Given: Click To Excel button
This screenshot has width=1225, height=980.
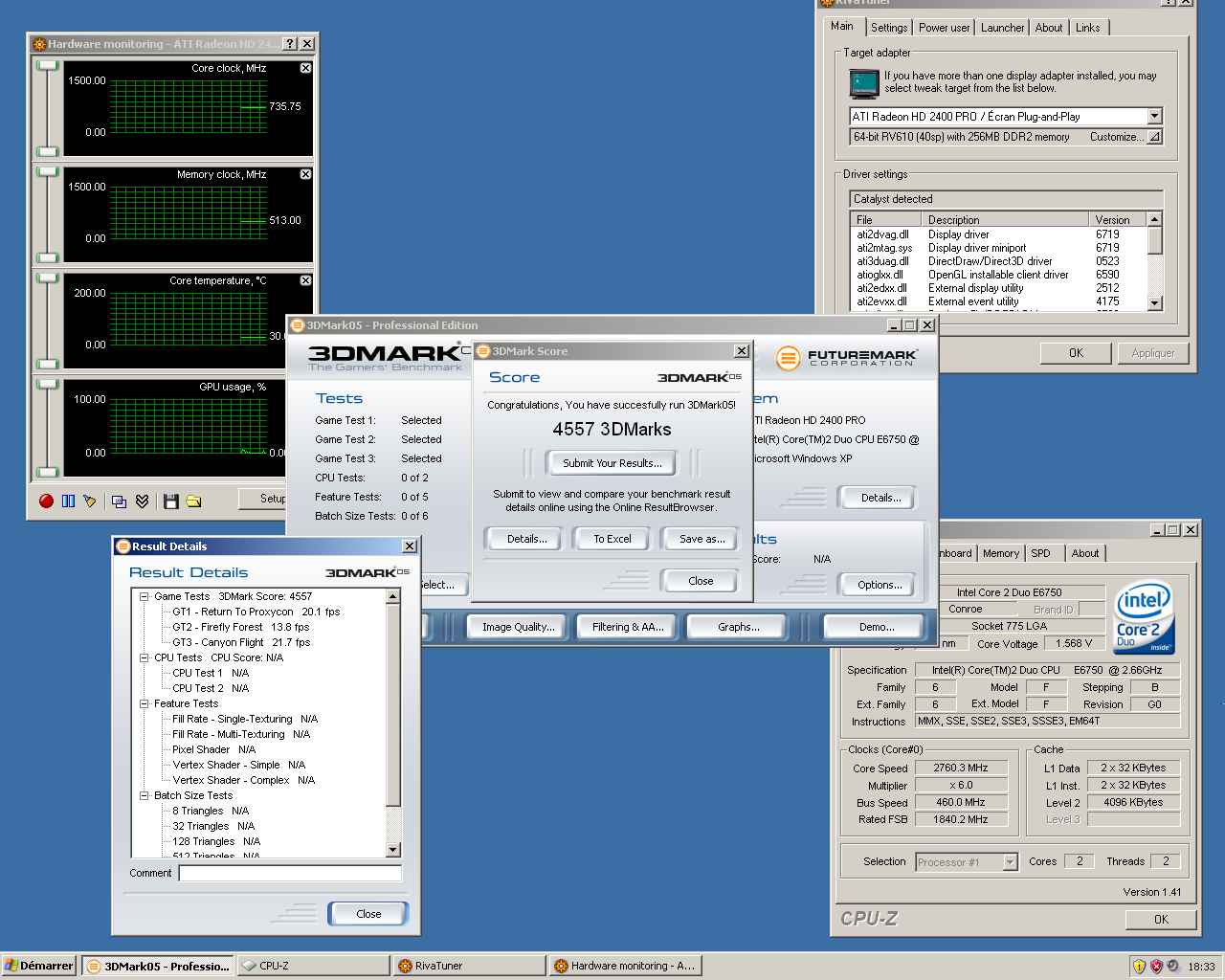Looking at the screenshot, I should tap(612, 539).
